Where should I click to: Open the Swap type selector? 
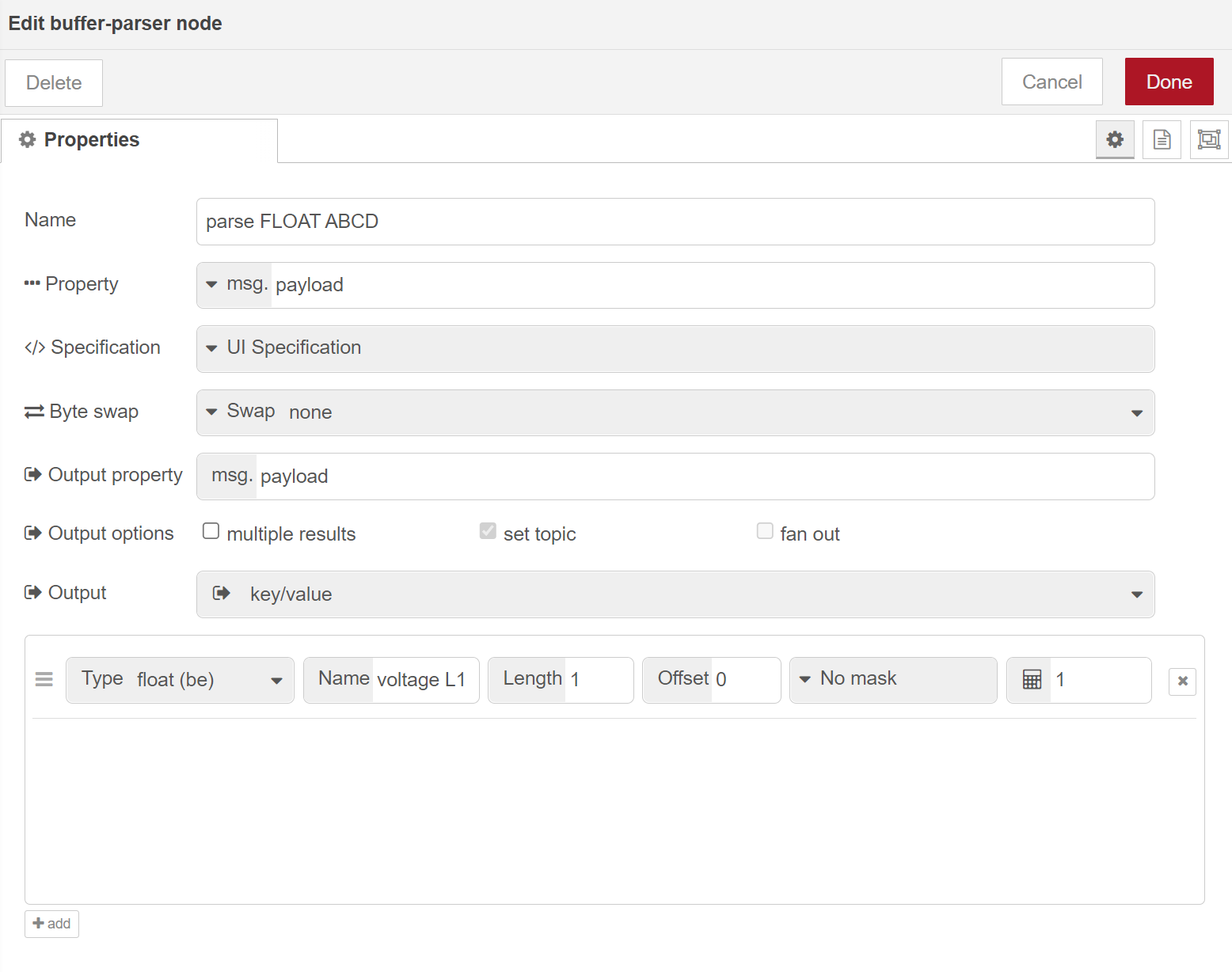point(239,412)
